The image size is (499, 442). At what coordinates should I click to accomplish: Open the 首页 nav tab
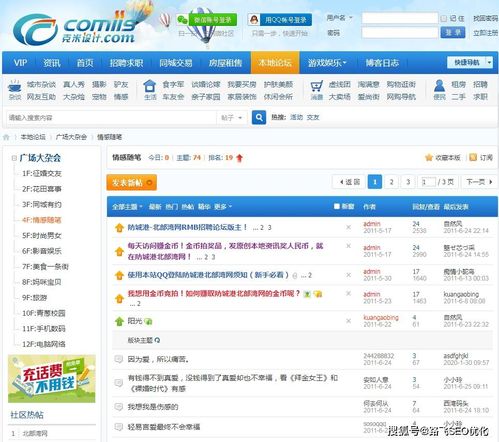point(85,63)
